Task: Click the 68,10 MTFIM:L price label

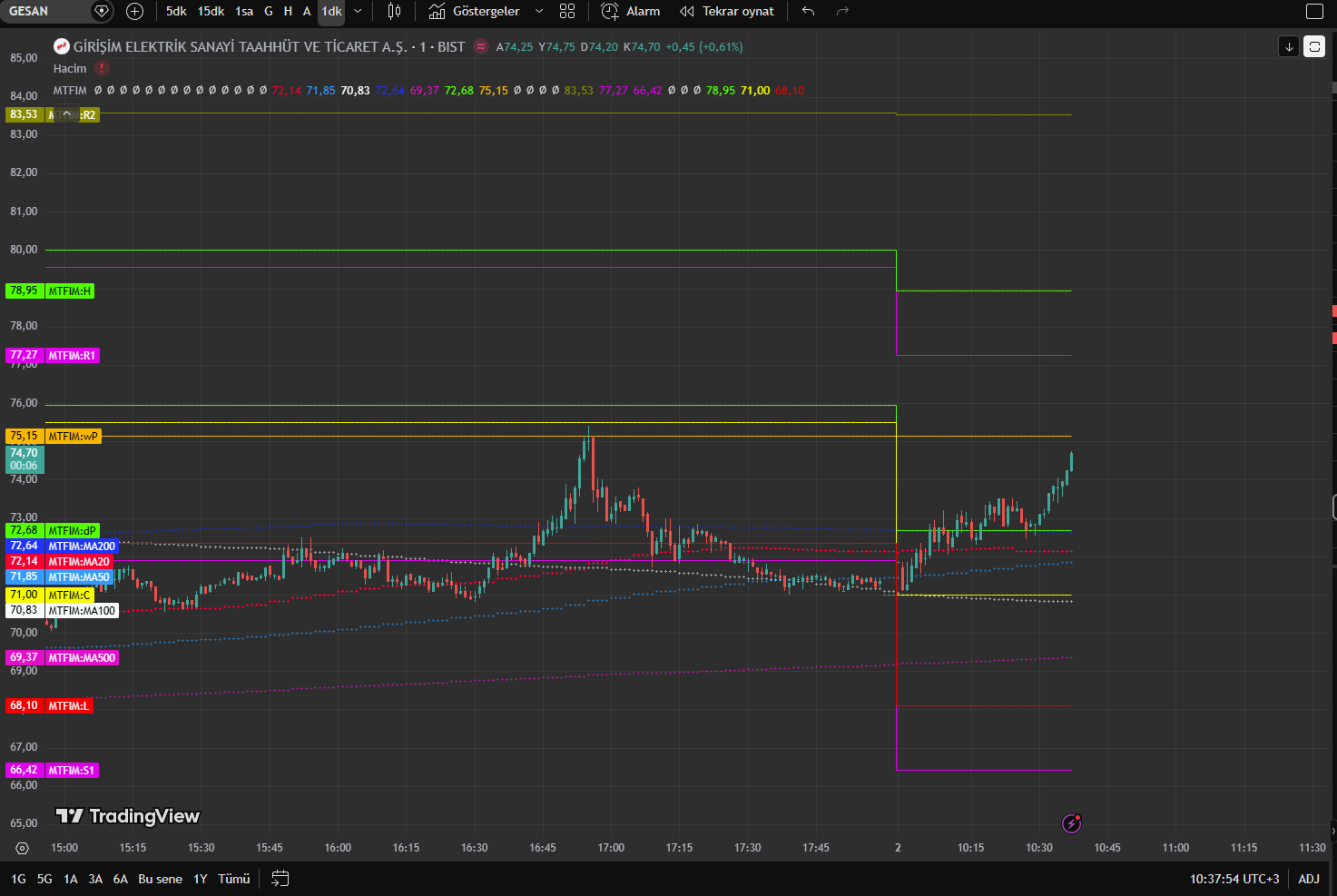Action: point(50,705)
